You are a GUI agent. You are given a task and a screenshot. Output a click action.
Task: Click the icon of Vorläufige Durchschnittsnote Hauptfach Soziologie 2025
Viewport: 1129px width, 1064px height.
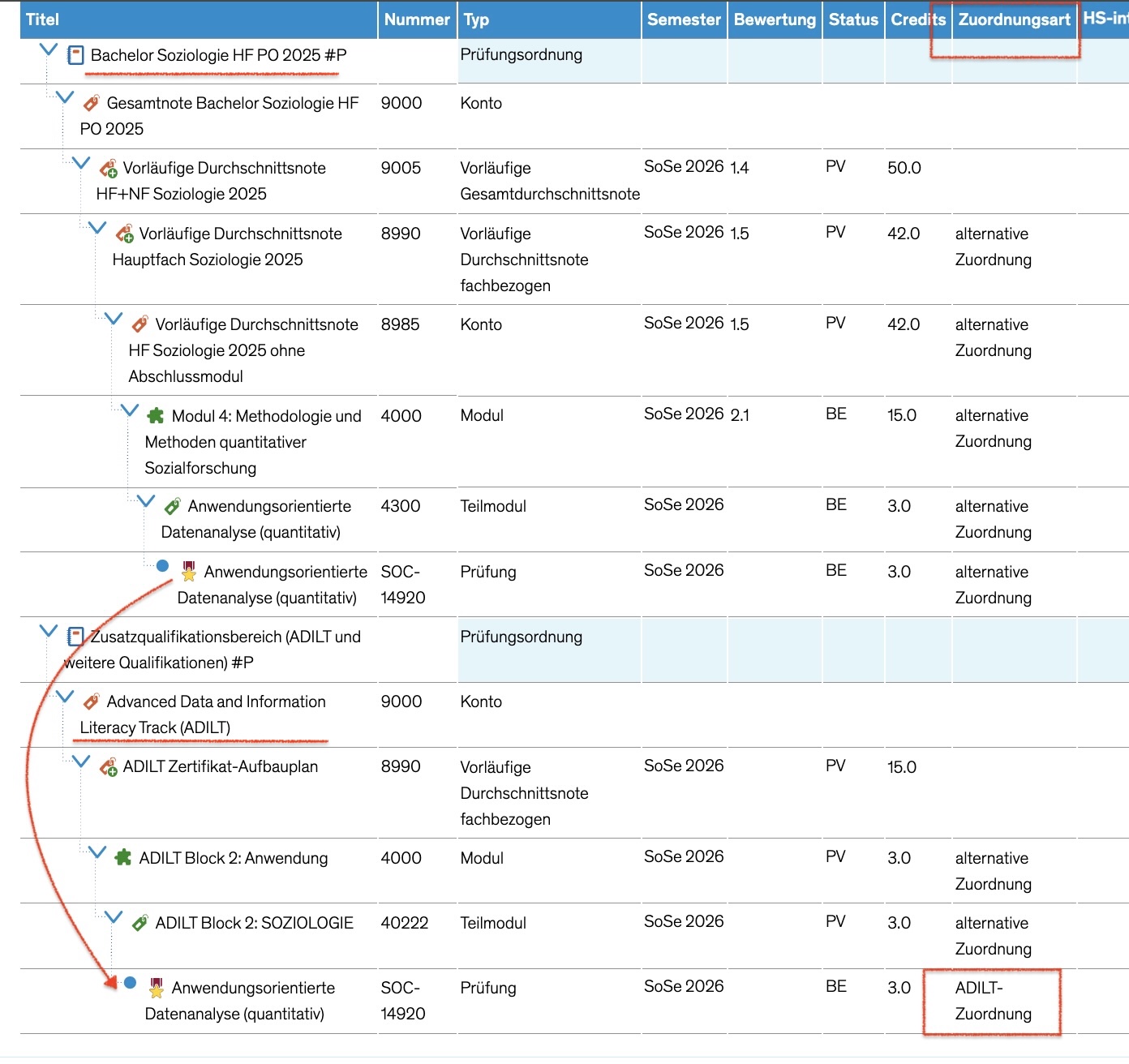click(x=124, y=234)
